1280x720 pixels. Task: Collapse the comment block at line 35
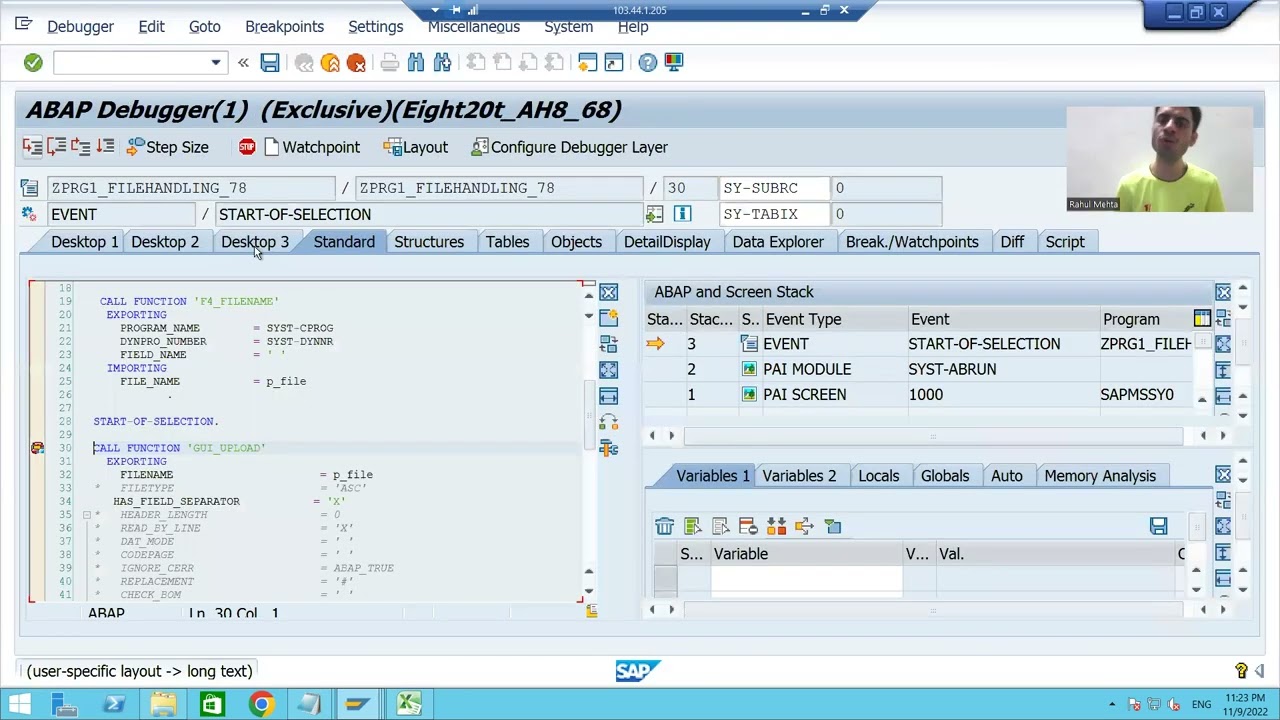click(x=86, y=515)
